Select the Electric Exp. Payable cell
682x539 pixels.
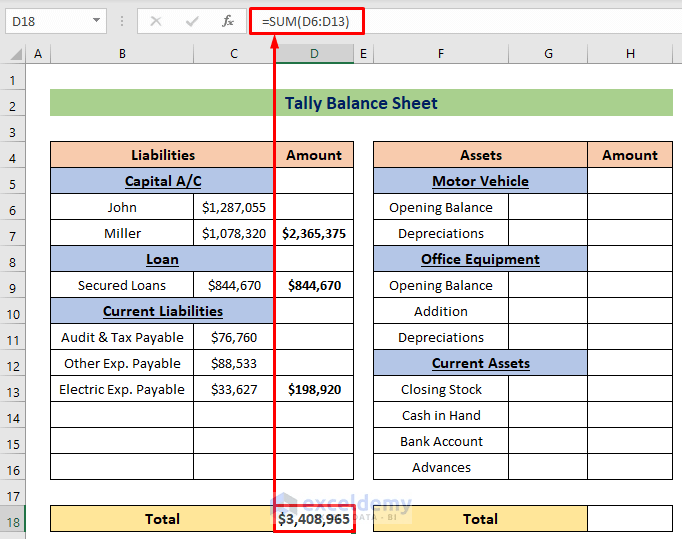pos(122,389)
